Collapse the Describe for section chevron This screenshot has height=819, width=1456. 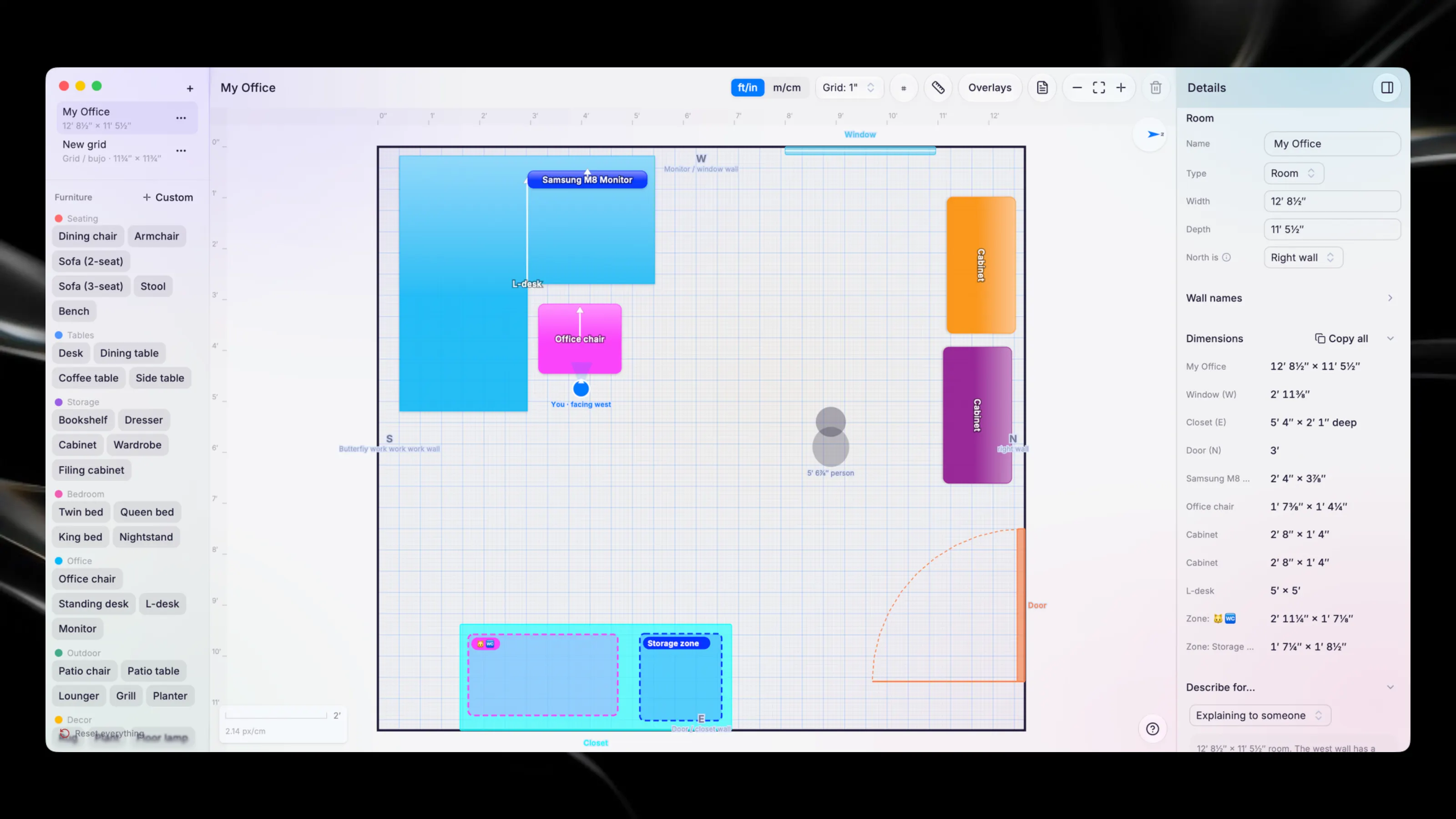click(x=1390, y=688)
